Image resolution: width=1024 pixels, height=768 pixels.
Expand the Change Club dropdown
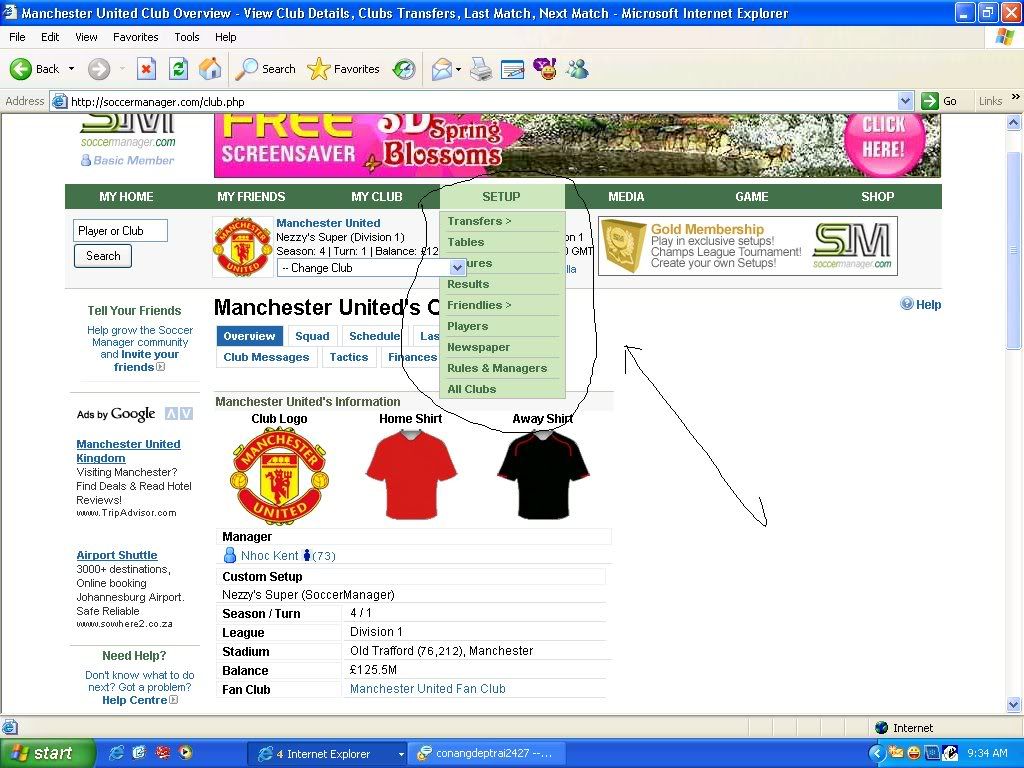coord(457,268)
